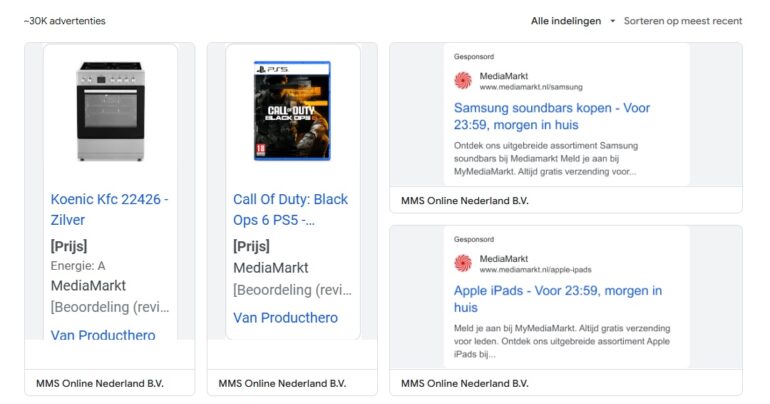
Task: Click MediaMarkt logo in Apple iPads ad
Action: (463, 263)
